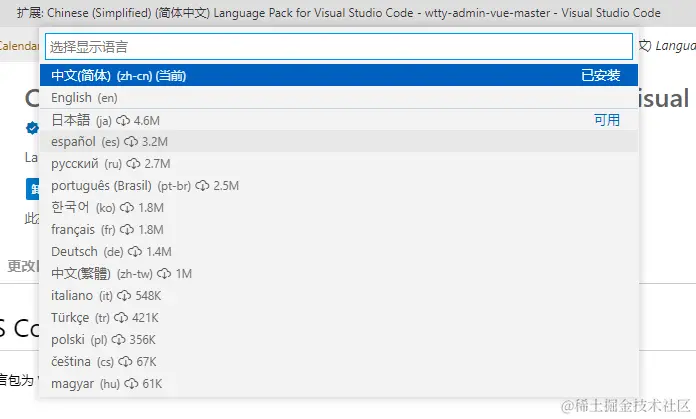Click download cloud icon next to polski
Viewport: 696px width, 419px height.
(x=119, y=340)
